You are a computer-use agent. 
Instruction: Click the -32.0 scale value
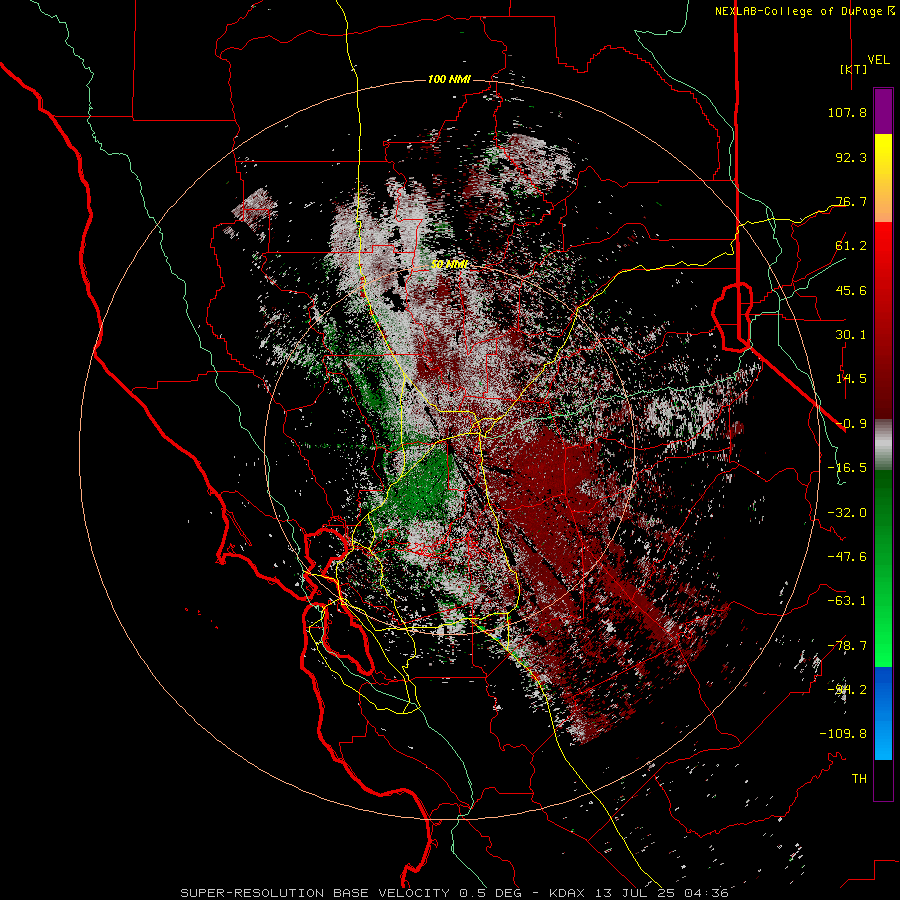847,513
